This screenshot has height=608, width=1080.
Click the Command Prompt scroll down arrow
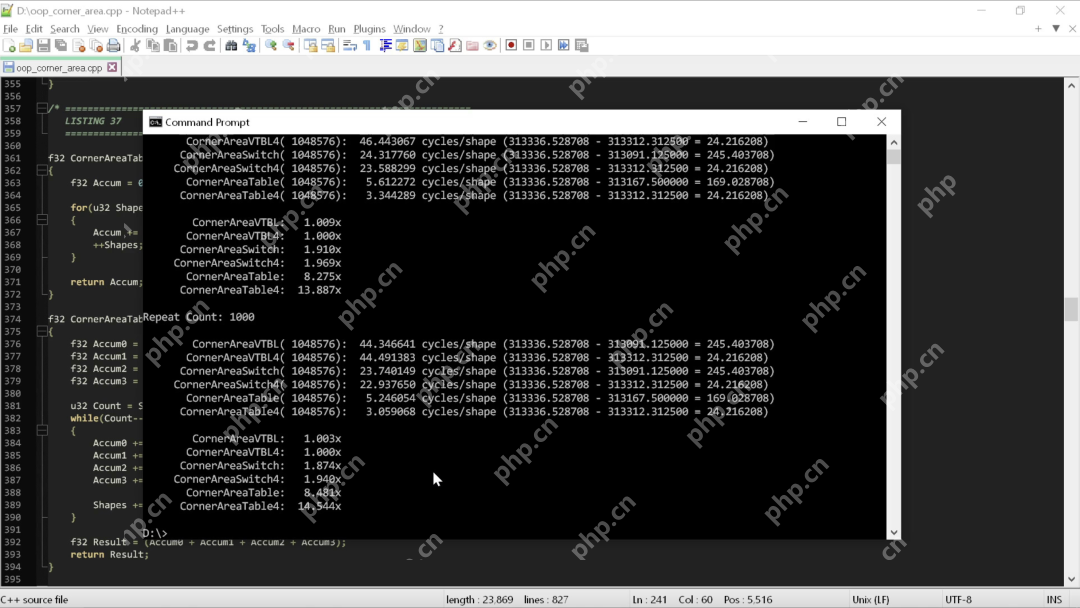893,533
